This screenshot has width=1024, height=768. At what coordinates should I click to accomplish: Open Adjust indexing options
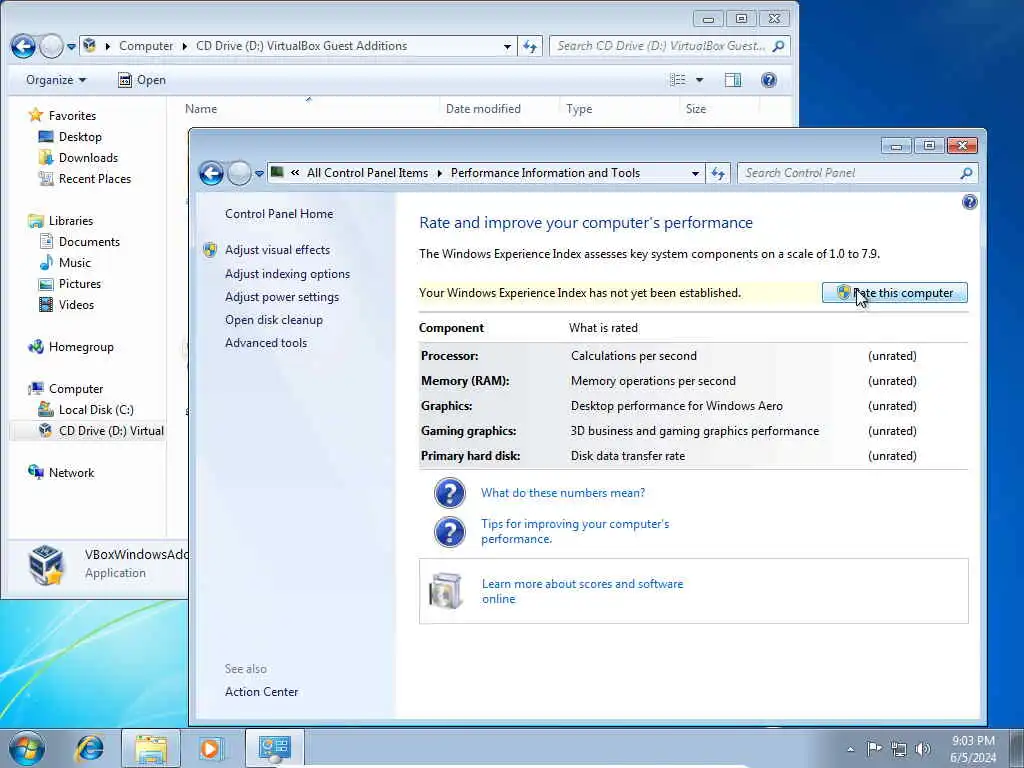click(x=287, y=274)
